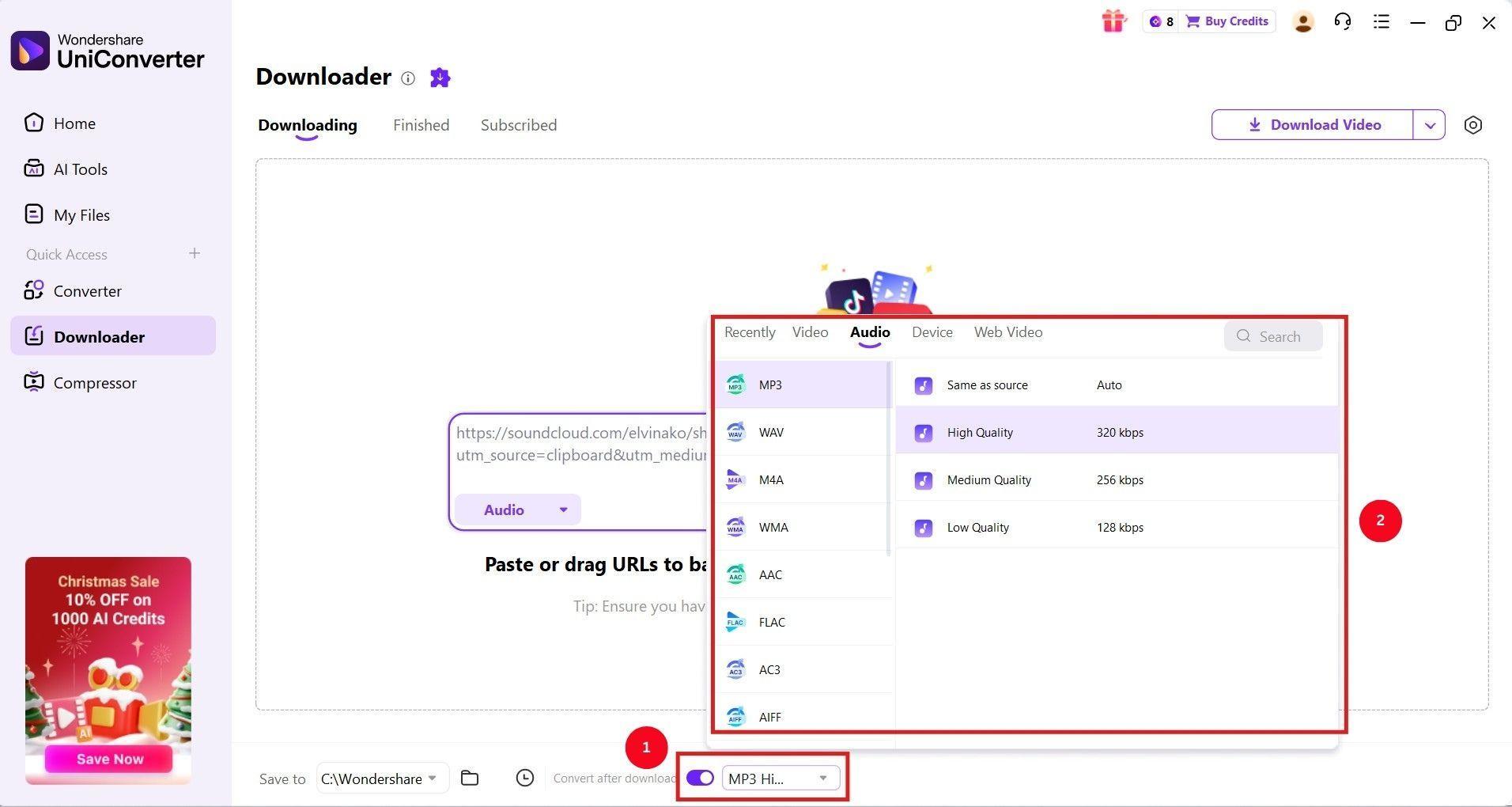This screenshot has height=807, width=1512.
Task: Expand the Download Video arrow dropdown
Action: click(1430, 125)
